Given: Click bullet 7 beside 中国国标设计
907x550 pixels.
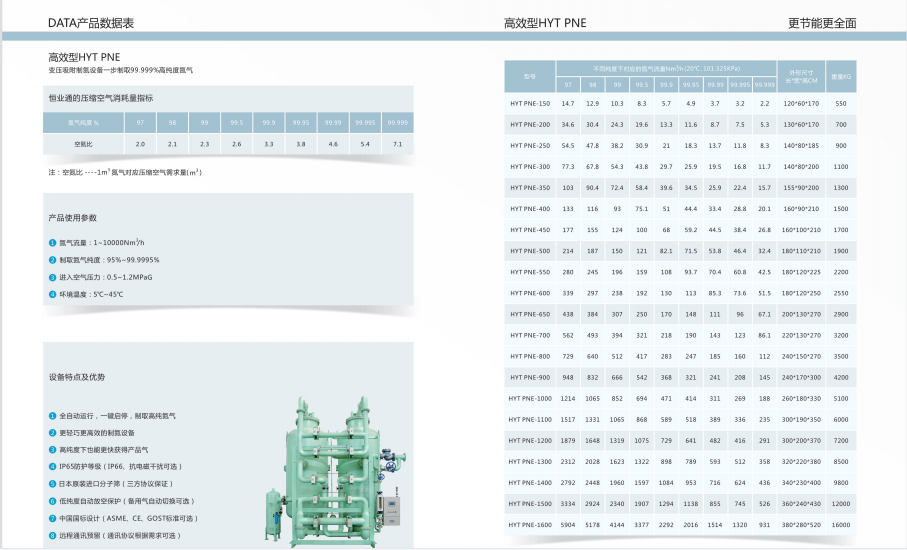Looking at the screenshot, I should [53, 518].
